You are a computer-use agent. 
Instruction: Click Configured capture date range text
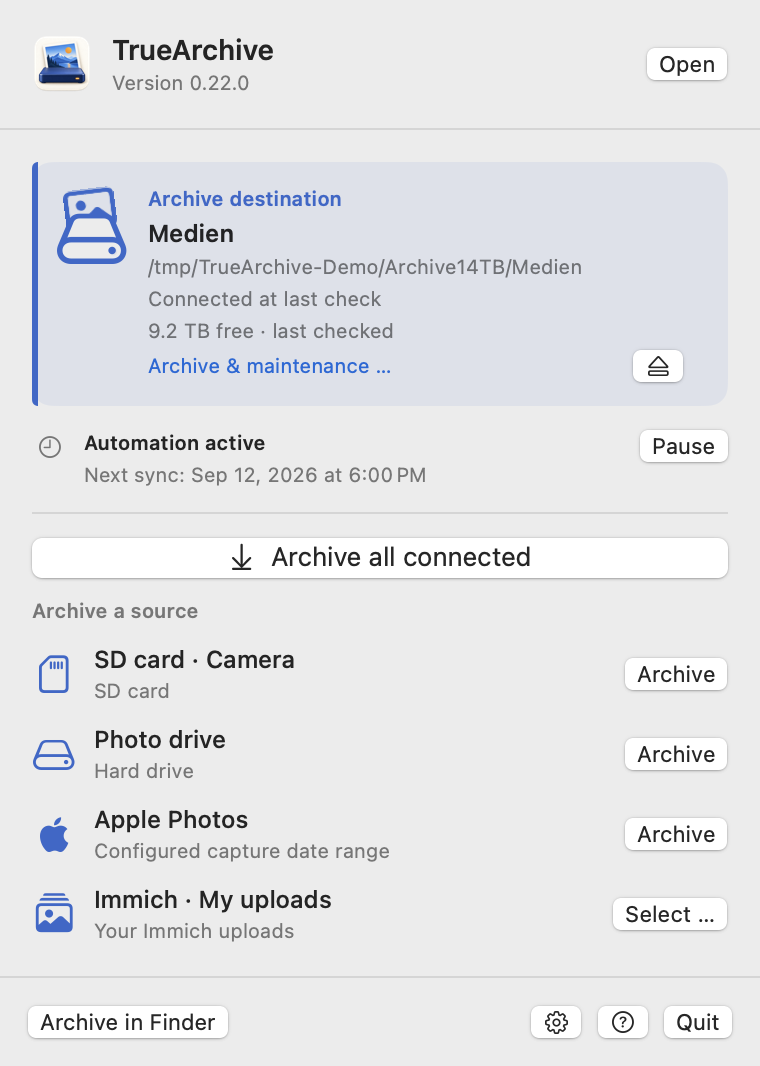(242, 851)
